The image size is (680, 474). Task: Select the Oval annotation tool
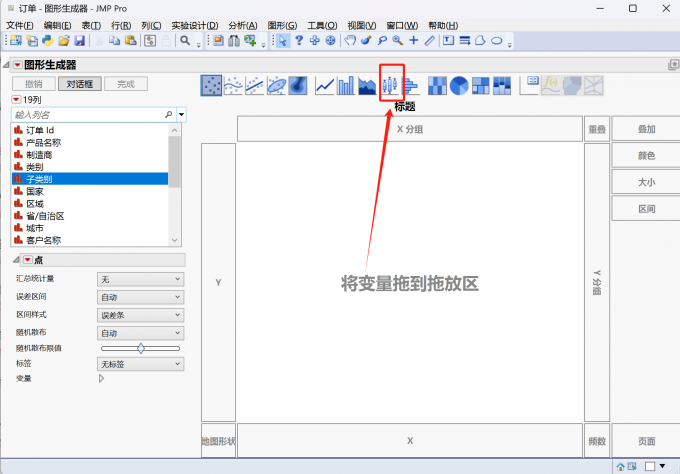pos(497,41)
